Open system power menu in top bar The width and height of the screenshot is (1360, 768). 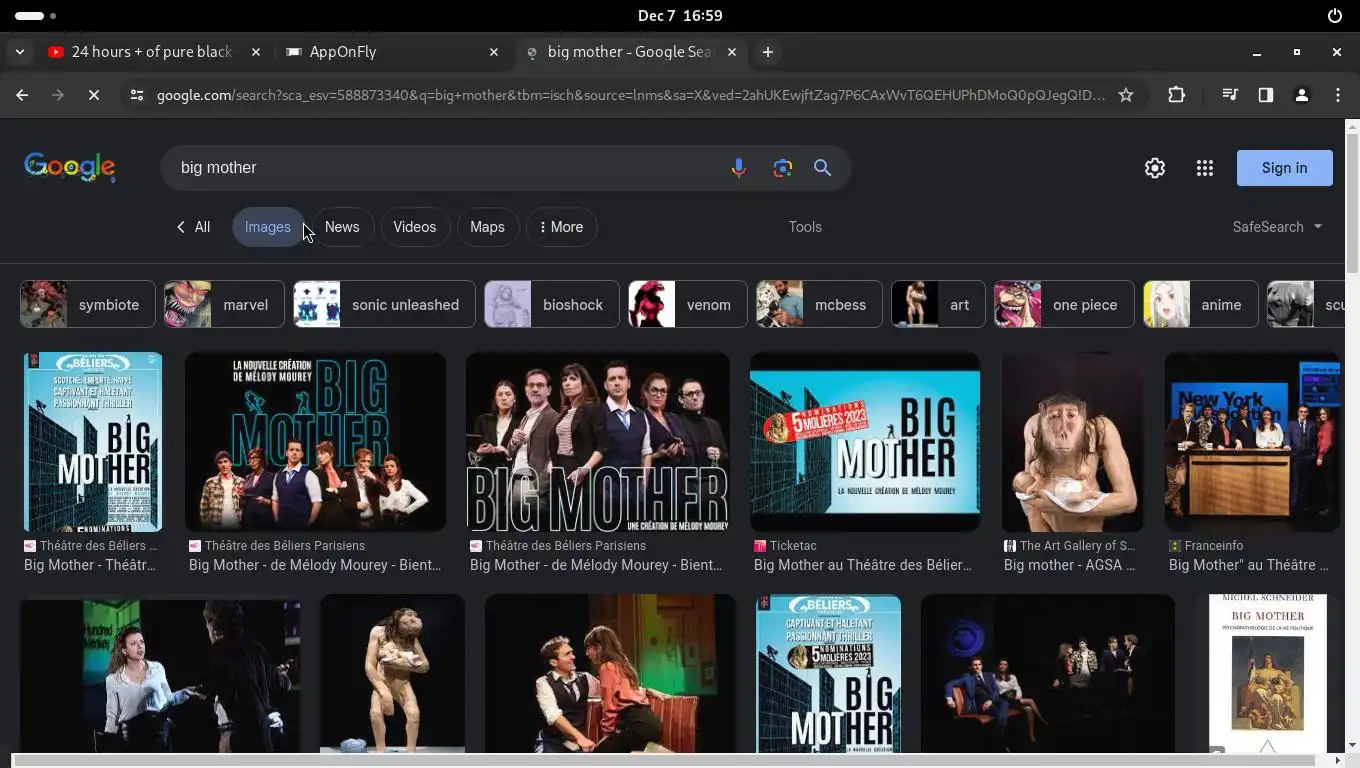click(x=1335, y=15)
